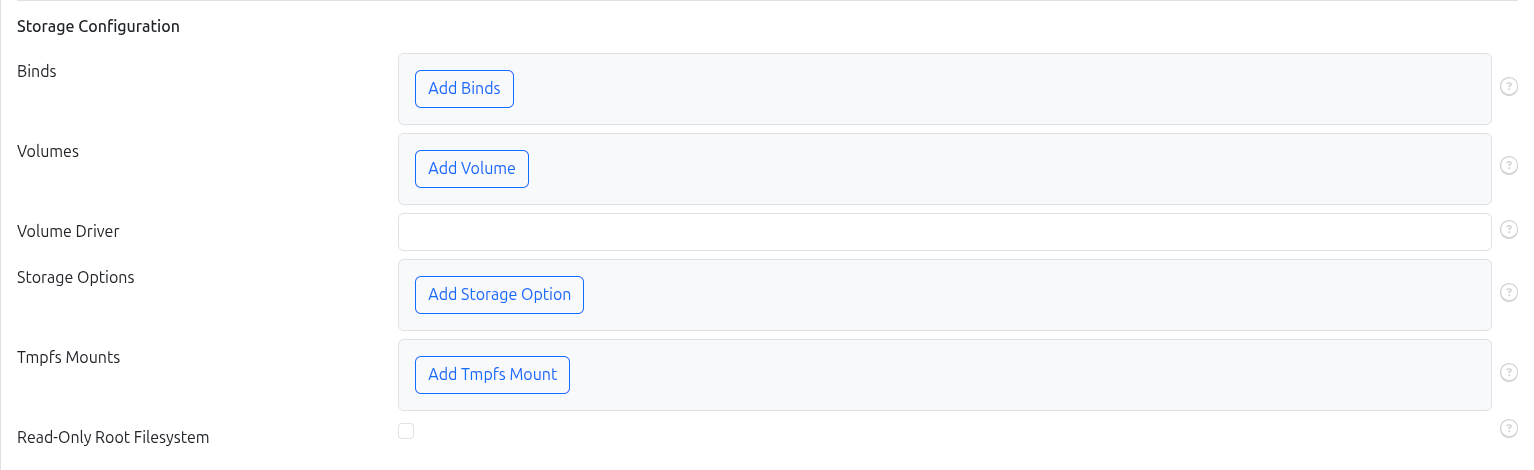Show help tooltip for Volumes
This screenshot has height=470, width=1534.
[x=1509, y=167]
